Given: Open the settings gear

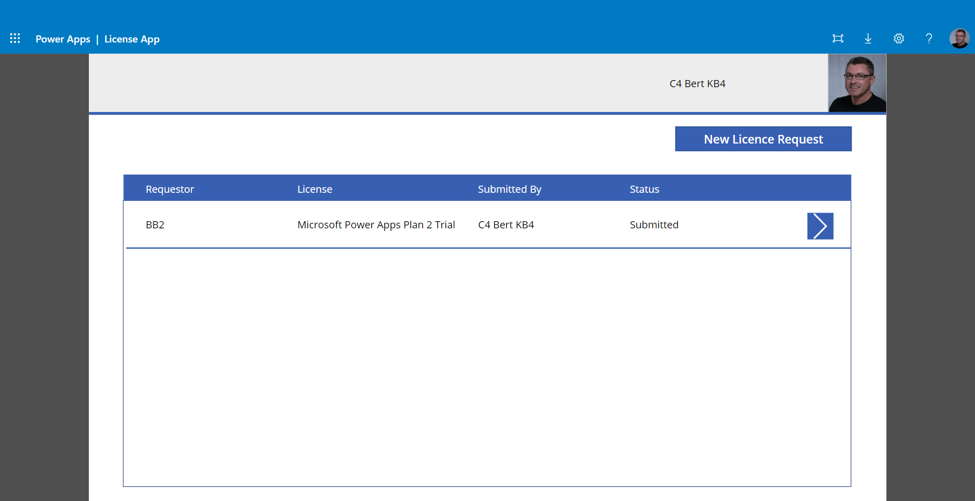Looking at the screenshot, I should (x=898, y=39).
